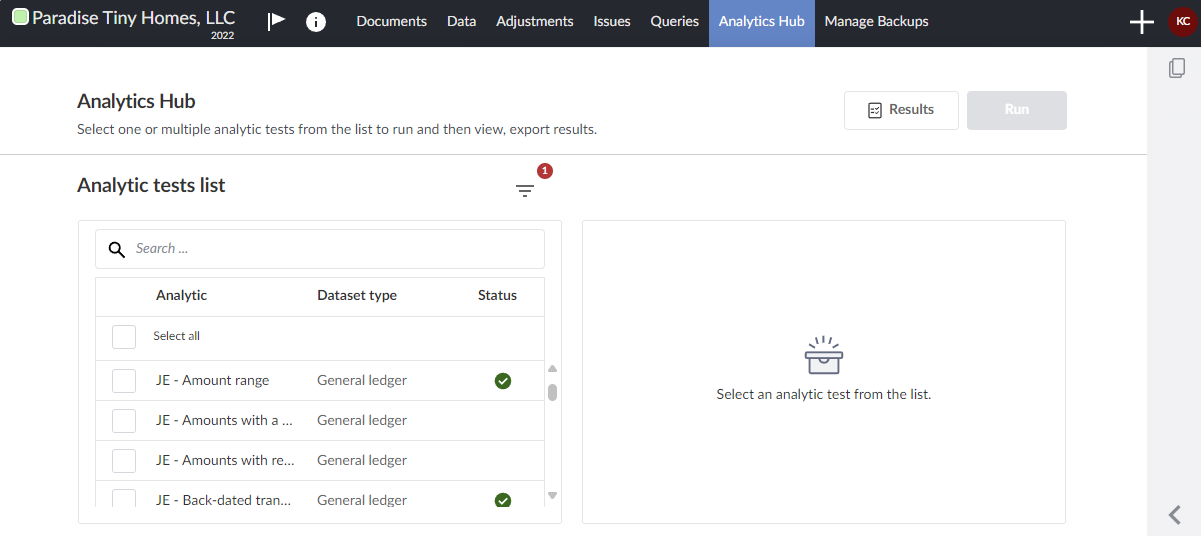Switch to Manage Backups tab

[876, 22]
